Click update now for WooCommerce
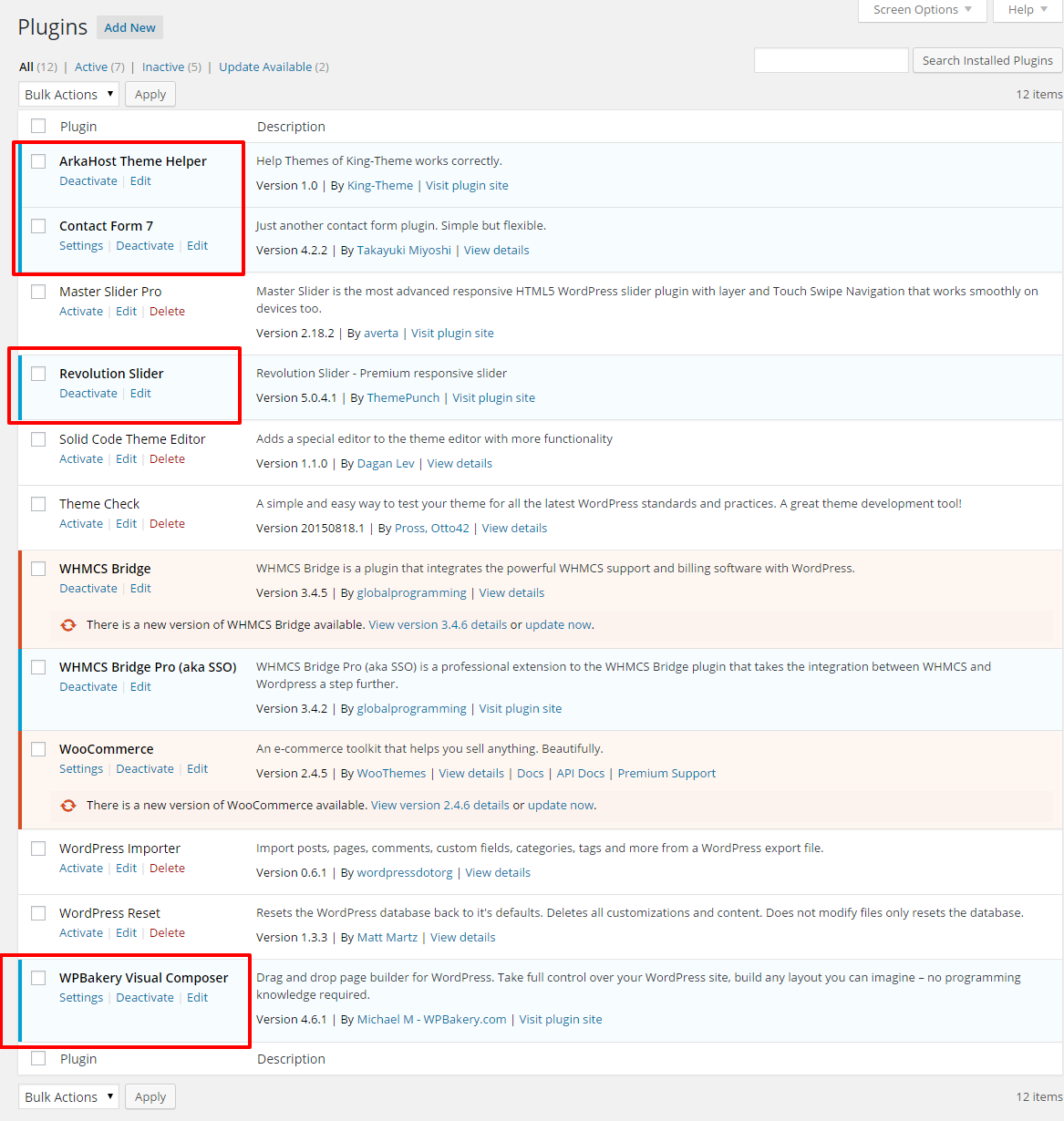Viewport: 1064px width, 1121px height. tap(562, 806)
